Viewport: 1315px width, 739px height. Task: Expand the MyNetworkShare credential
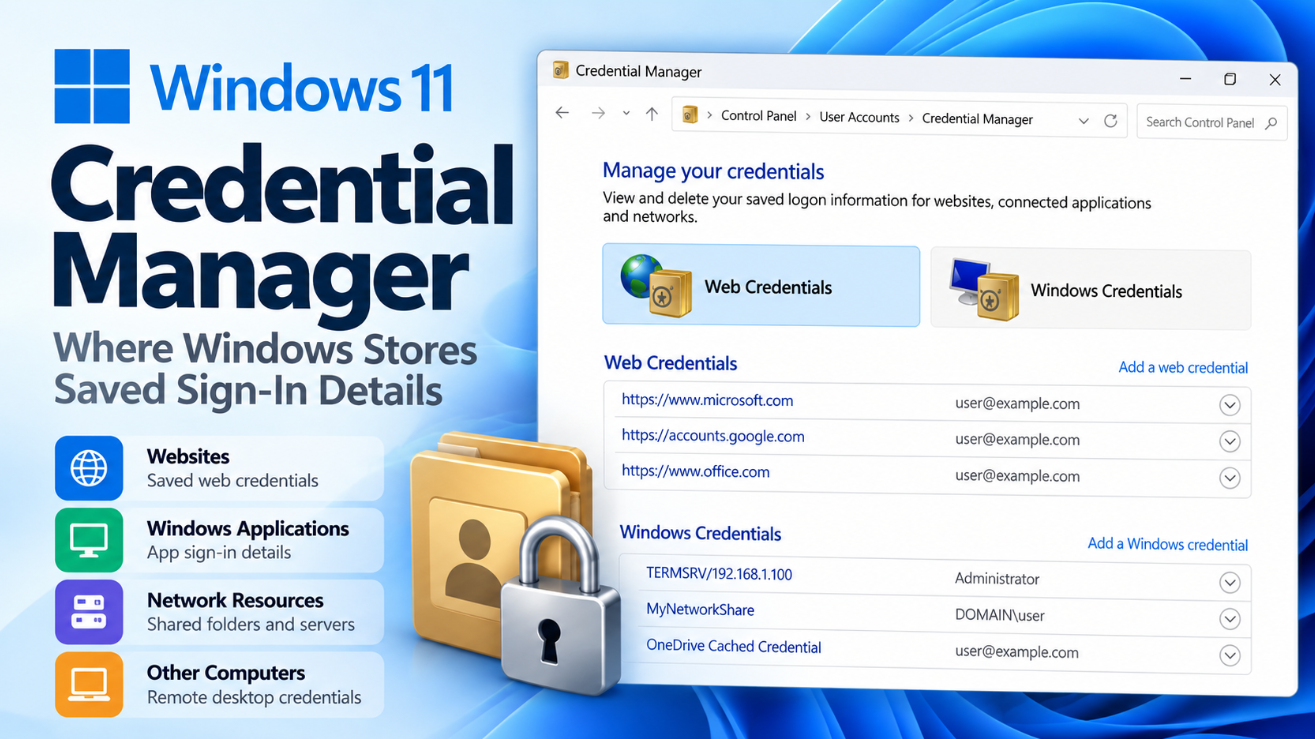(1230, 619)
